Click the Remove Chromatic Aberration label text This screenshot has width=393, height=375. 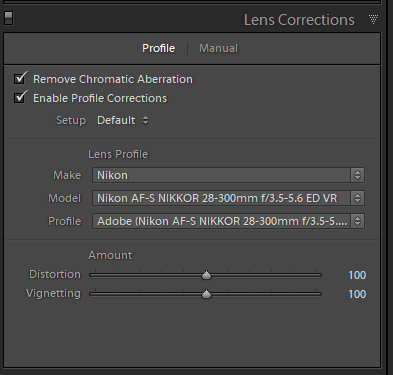(113, 79)
